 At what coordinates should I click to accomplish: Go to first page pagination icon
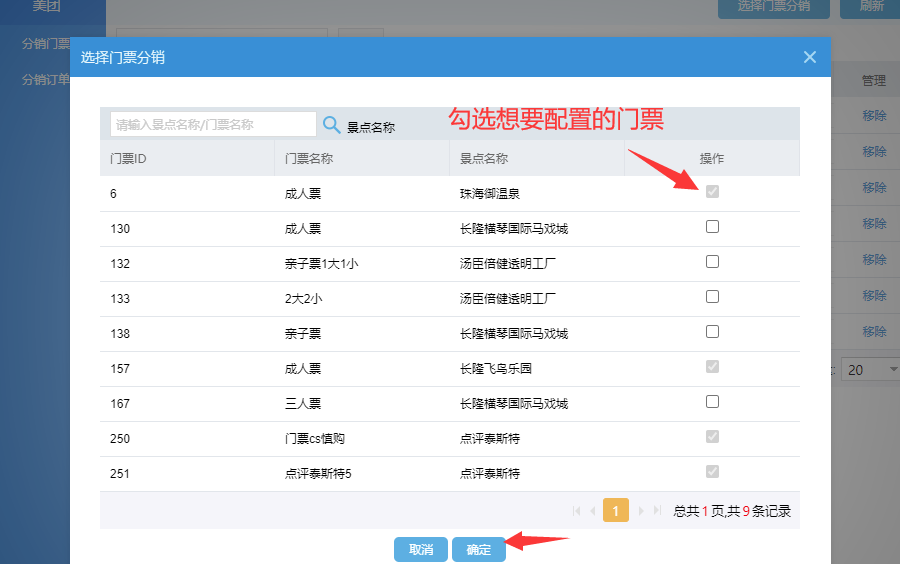[x=577, y=511]
